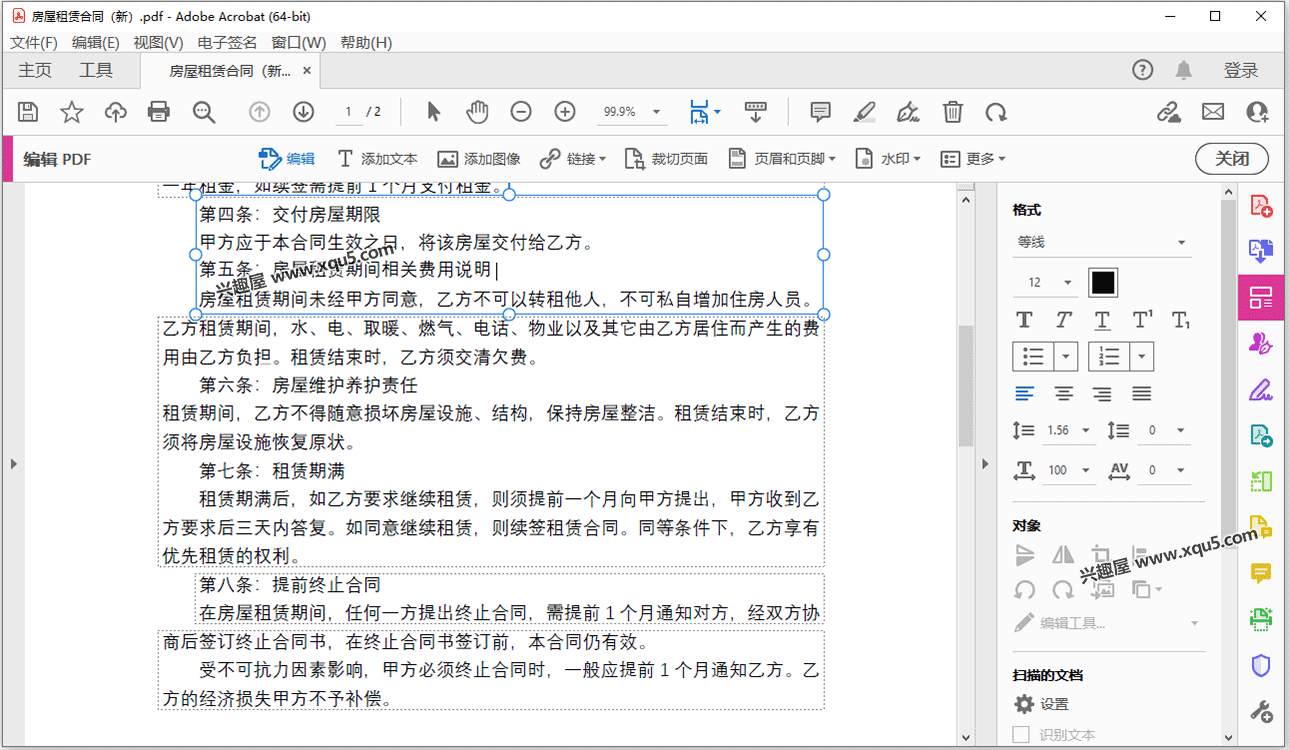
Task: Enable the recognize text checkbox
Action: point(1021,735)
